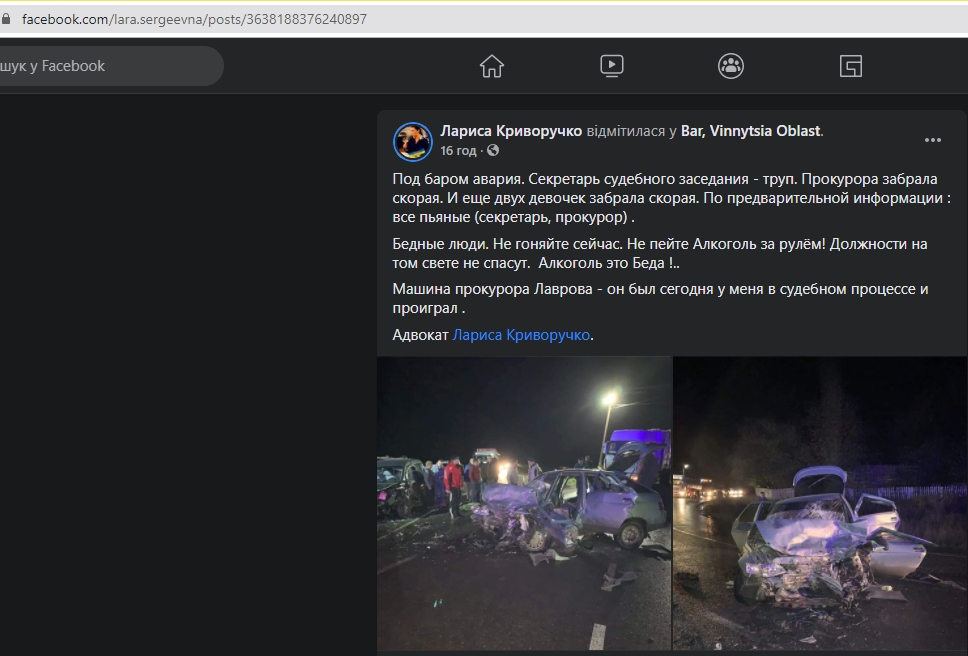Open the post options three-dot menu

click(933, 140)
